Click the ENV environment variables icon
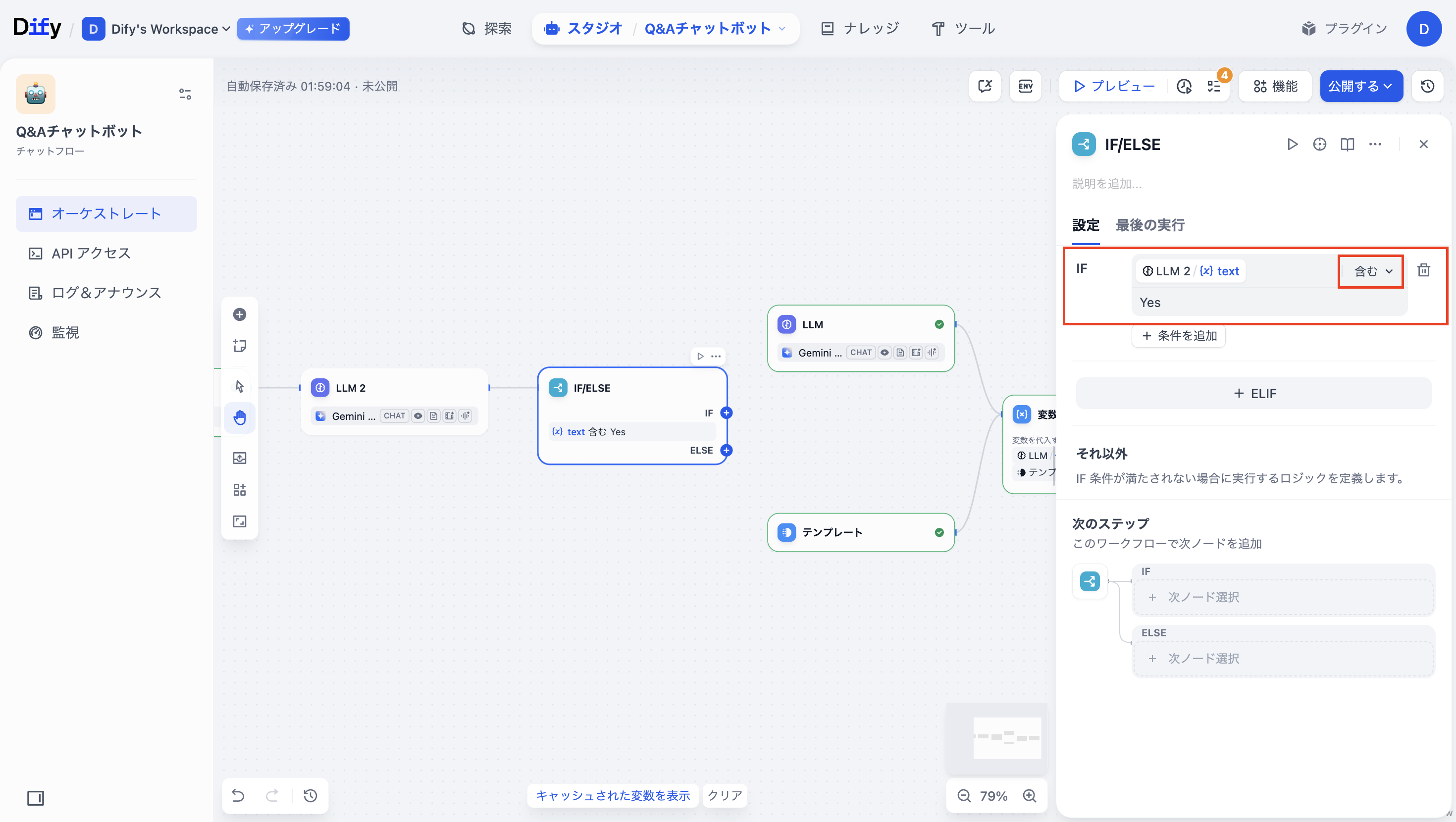Image resolution: width=1456 pixels, height=822 pixels. 1025,86
